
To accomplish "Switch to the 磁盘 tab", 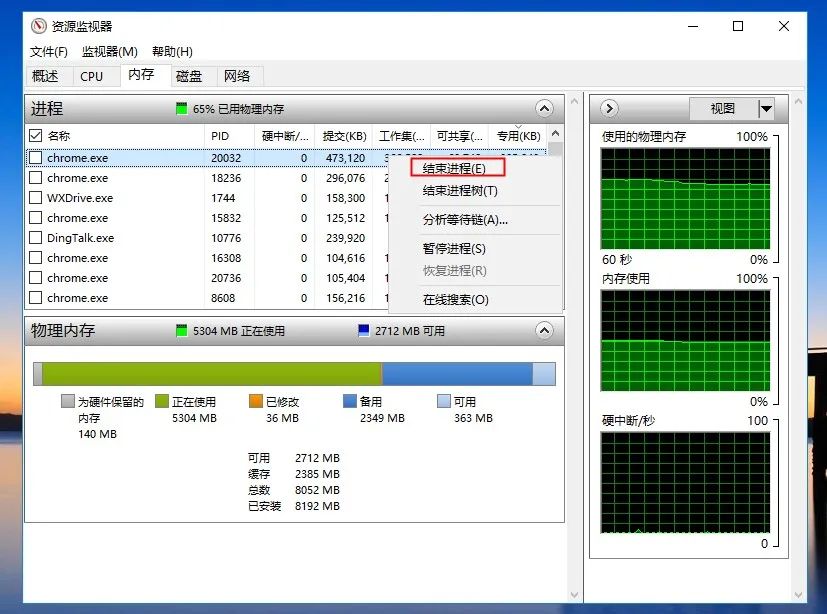I will click(190, 76).
